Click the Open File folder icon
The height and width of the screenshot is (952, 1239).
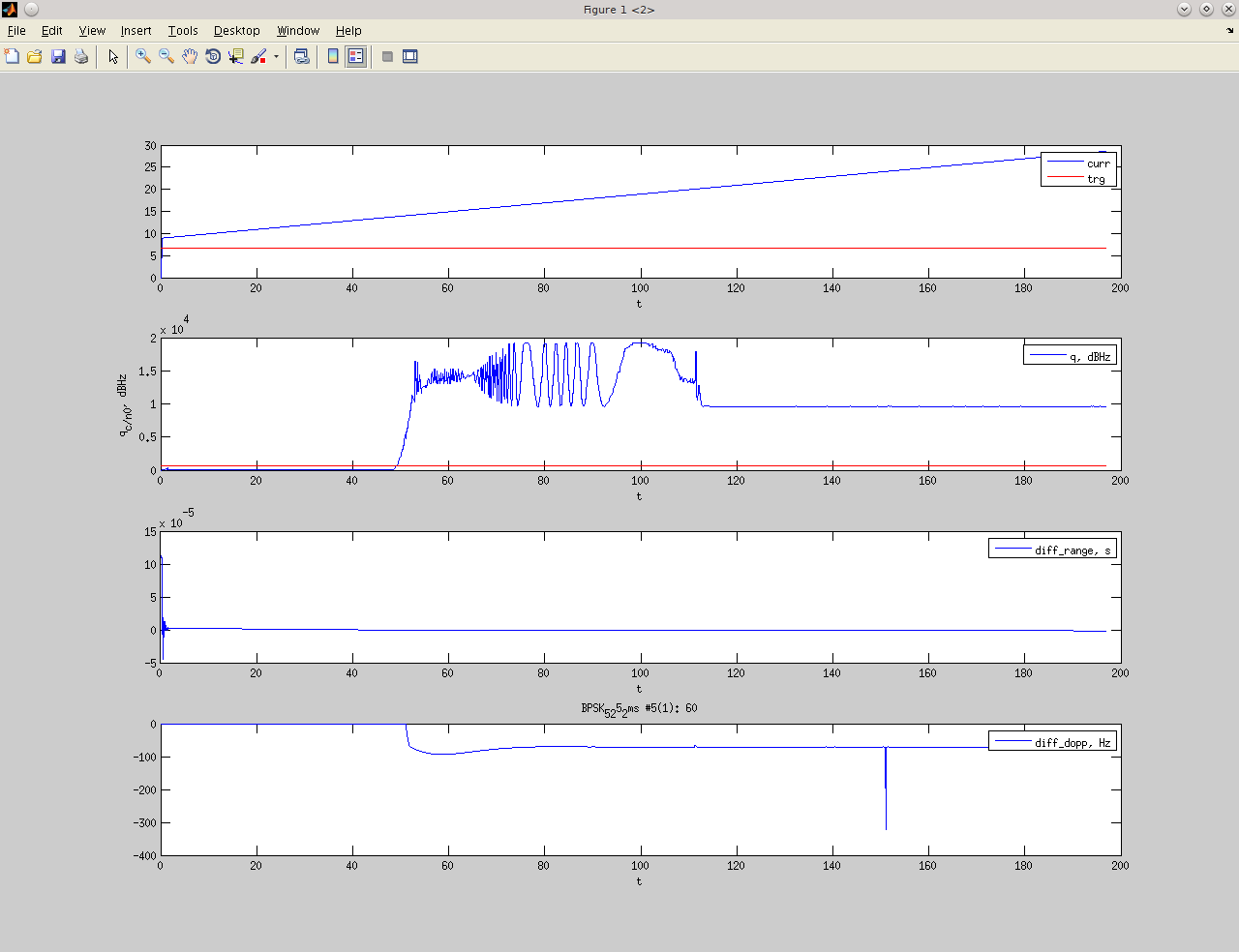point(35,57)
